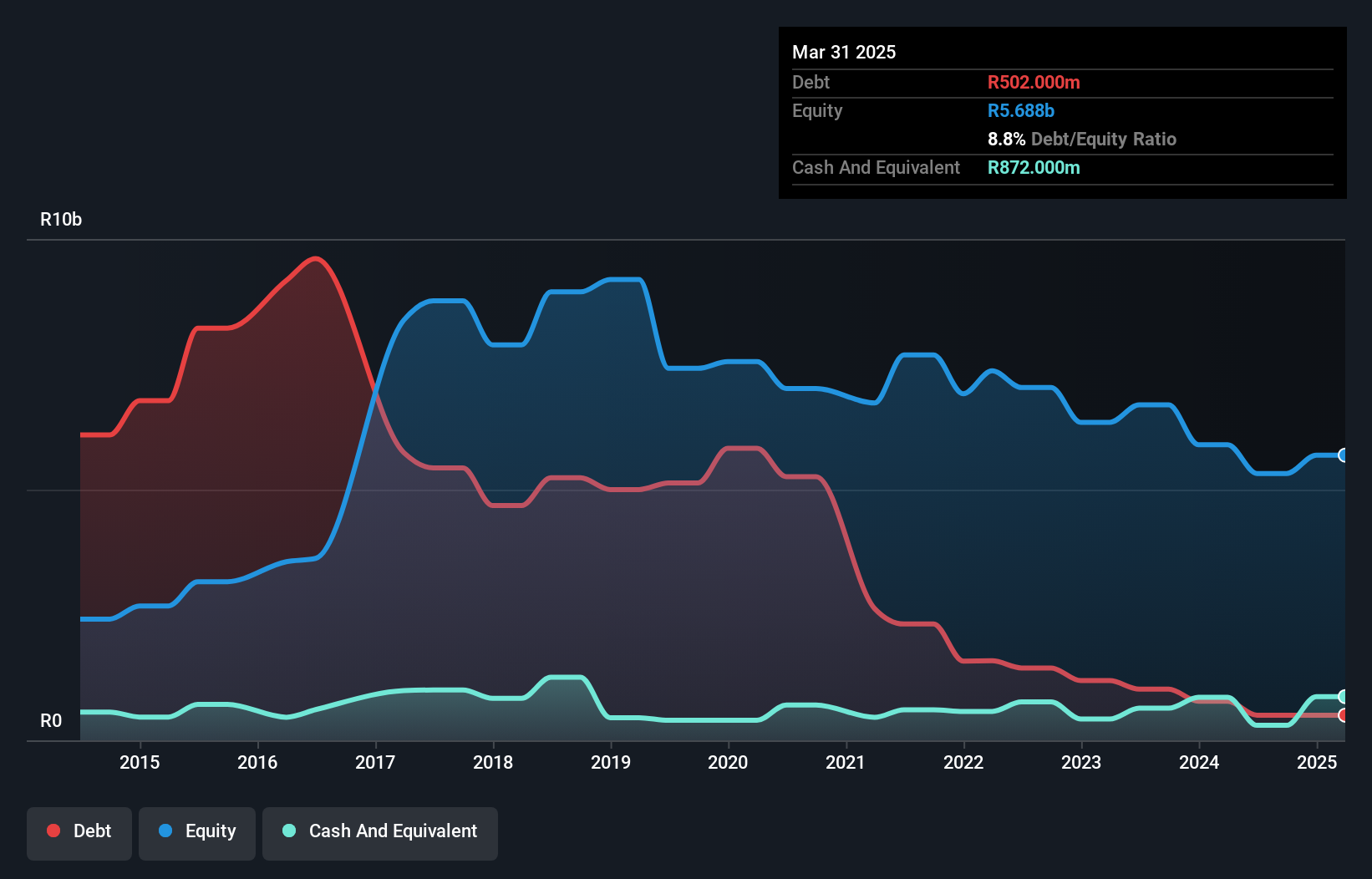The width and height of the screenshot is (1372, 879).
Task: Toggle the Cash And Equivalent legend button
Action: (x=380, y=833)
